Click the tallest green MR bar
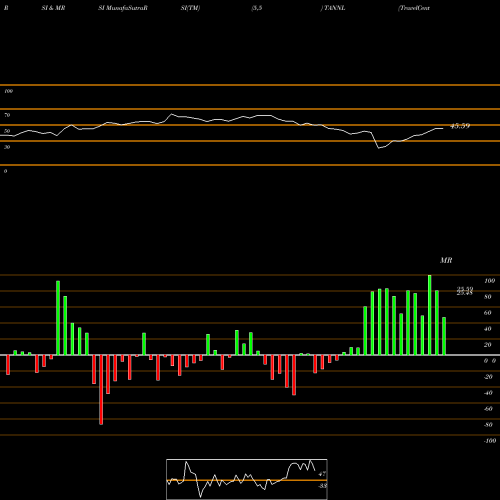The height and width of the screenshot is (500, 500). tap(429, 315)
